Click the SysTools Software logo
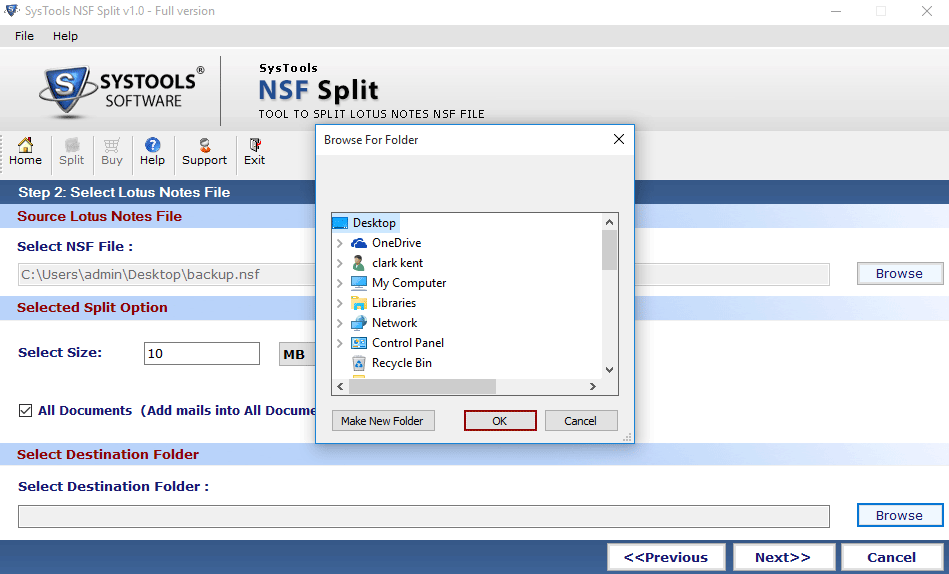The height and width of the screenshot is (574, 949). tap(121, 91)
